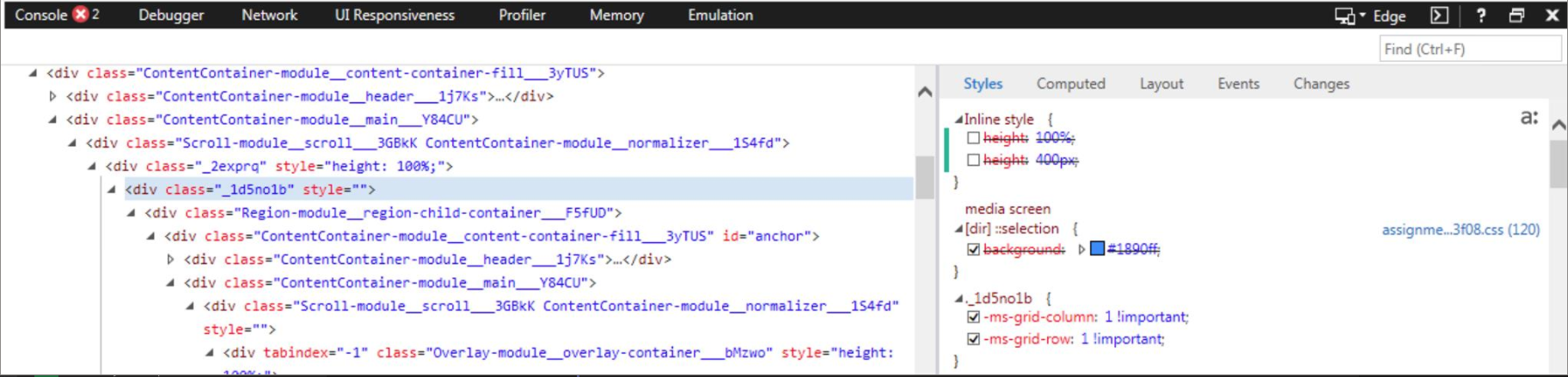Image resolution: width=1568 pixels, height=377 pixels.
Task: Click the console error count badge
Action: tap(81, 15)
